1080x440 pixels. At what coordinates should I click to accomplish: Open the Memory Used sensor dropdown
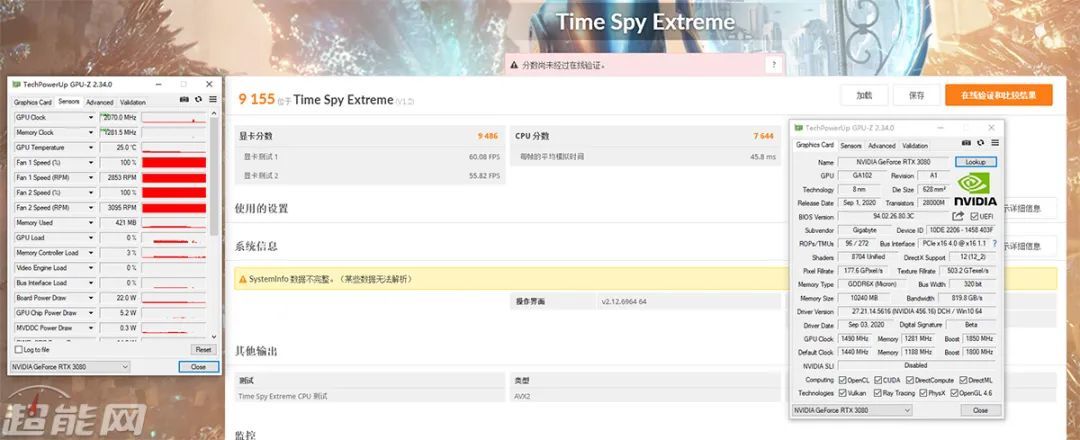tap(90, 222)
